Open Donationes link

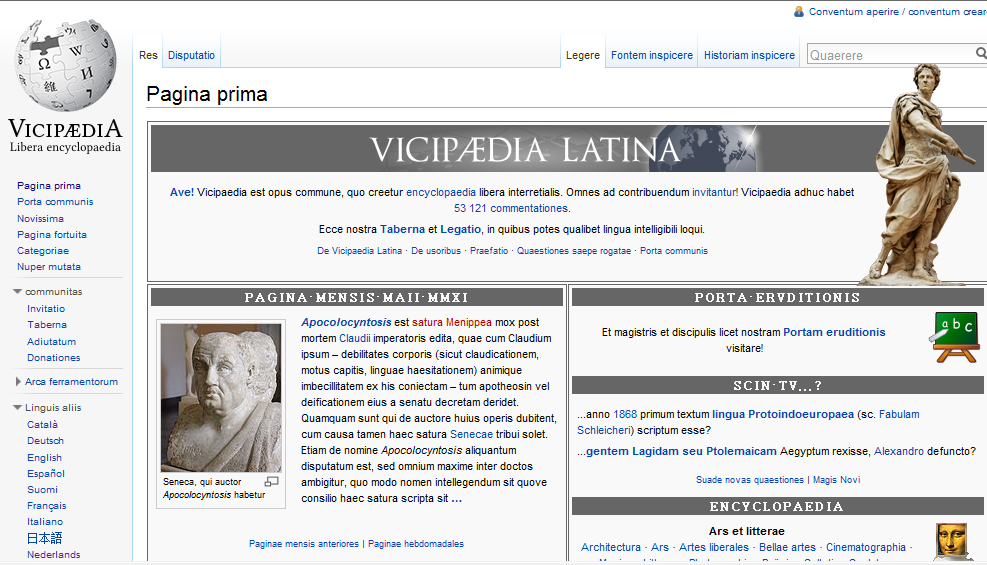[x=54, y=357]
